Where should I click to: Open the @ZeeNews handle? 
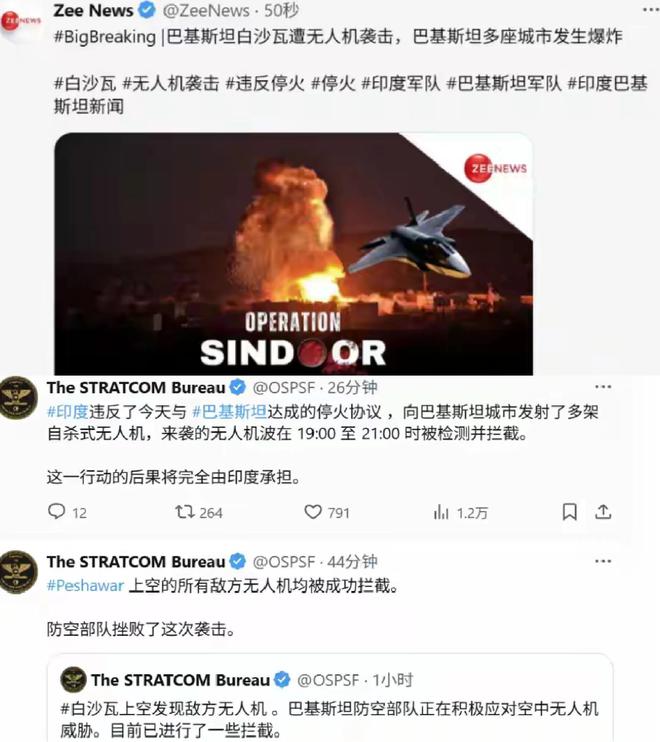(206, 10)
